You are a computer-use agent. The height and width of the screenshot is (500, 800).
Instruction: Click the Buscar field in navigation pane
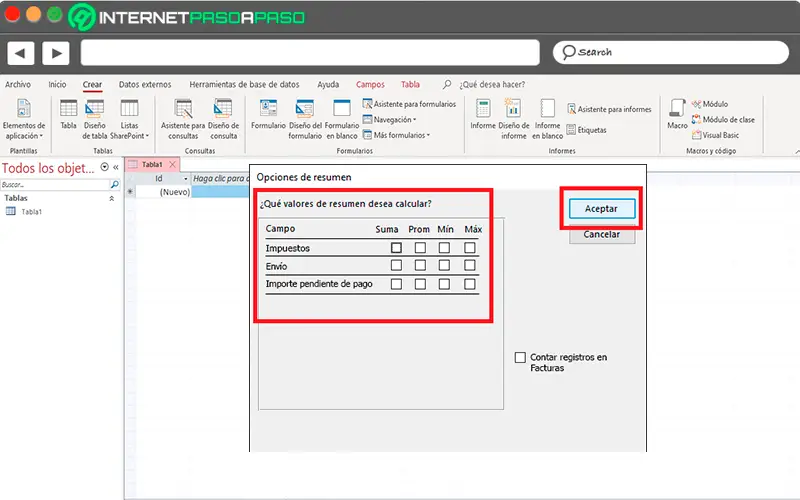click(x=54, y=185)
